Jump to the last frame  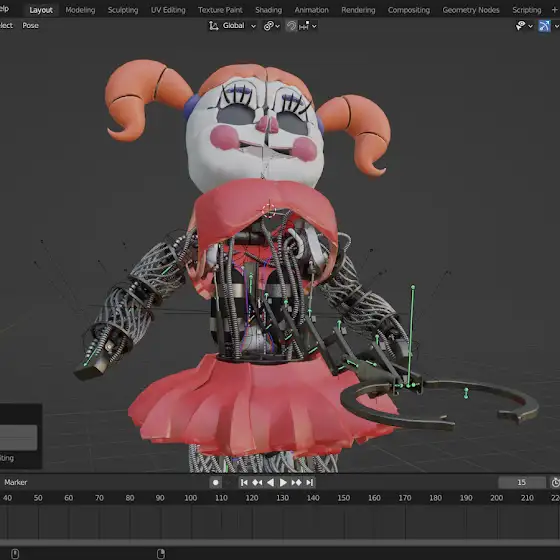click(x=310, y=482)
